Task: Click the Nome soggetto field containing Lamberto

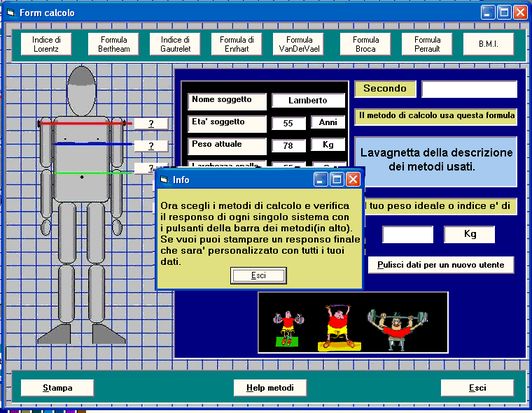Action: (308, 100)
